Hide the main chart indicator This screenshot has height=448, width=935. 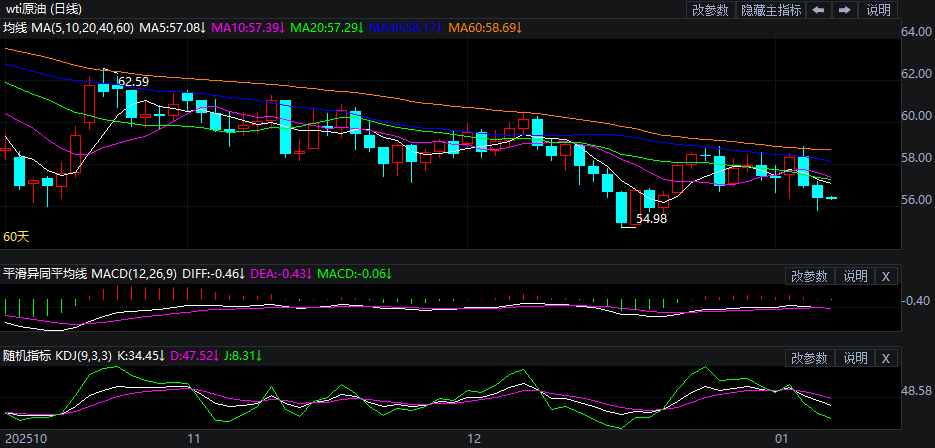pyautogui.click(x=770, y=10)
